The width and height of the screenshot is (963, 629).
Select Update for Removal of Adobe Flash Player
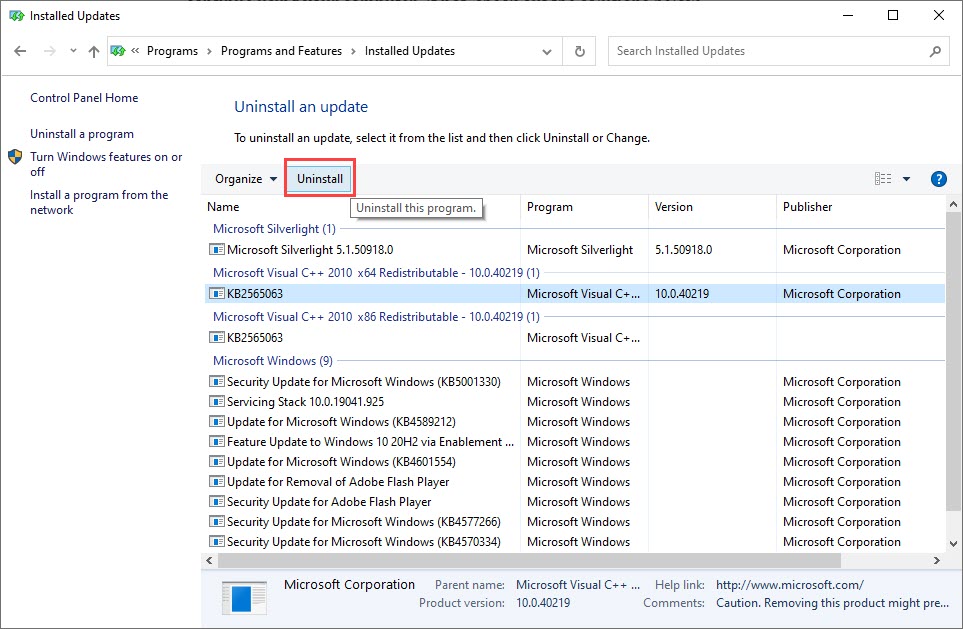point(575,482)
